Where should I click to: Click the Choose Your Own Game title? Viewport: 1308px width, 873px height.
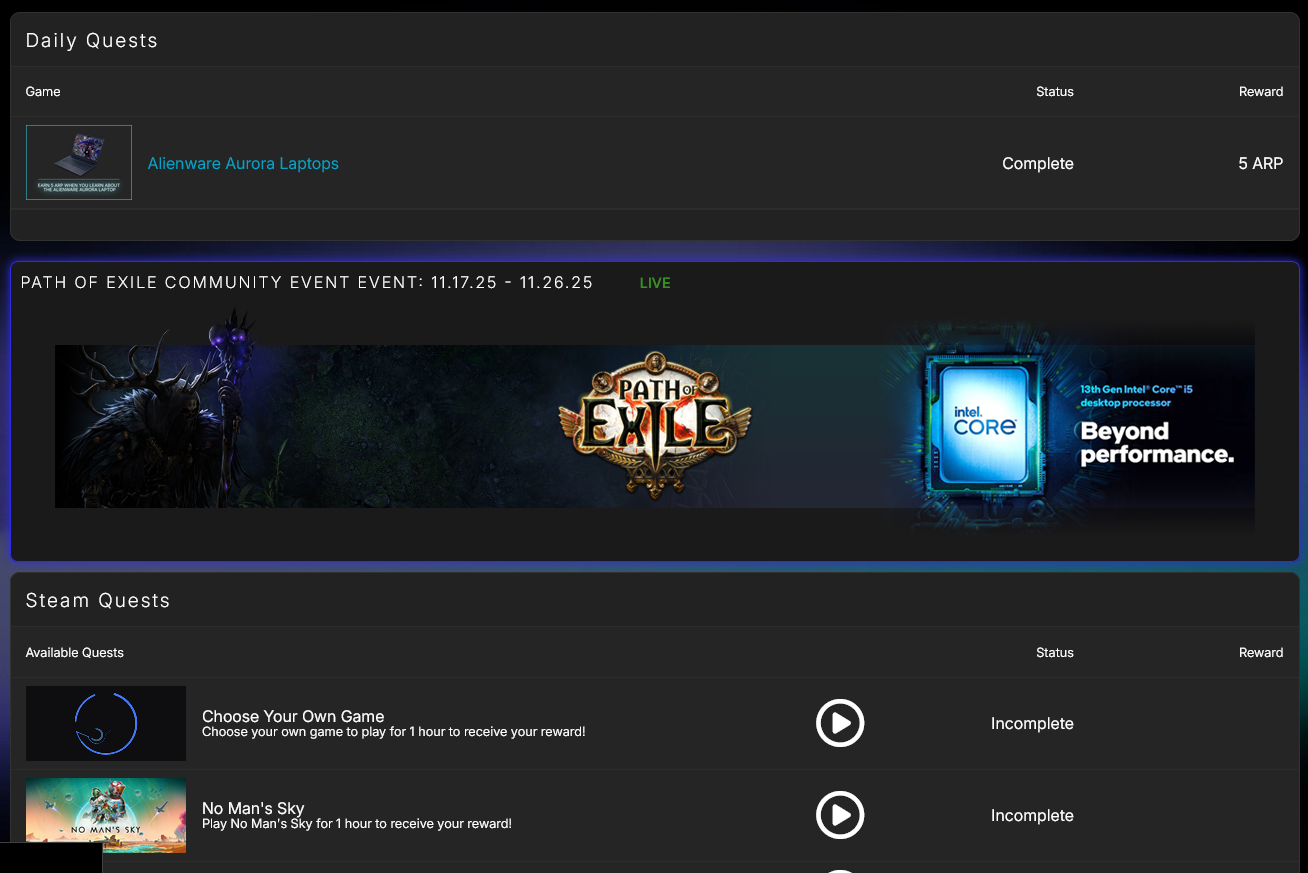tap(293, 716)
